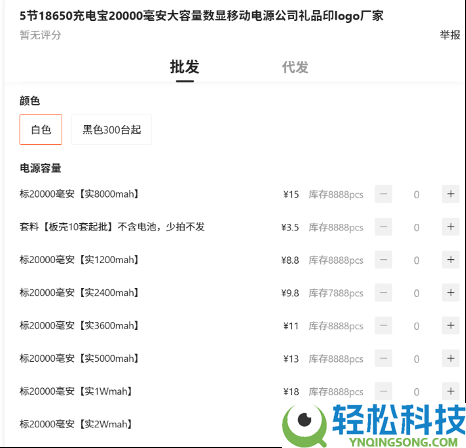This screenshot has height=448, width=466.
Task: Click the ¥13 price
Action: pos(291,359)
